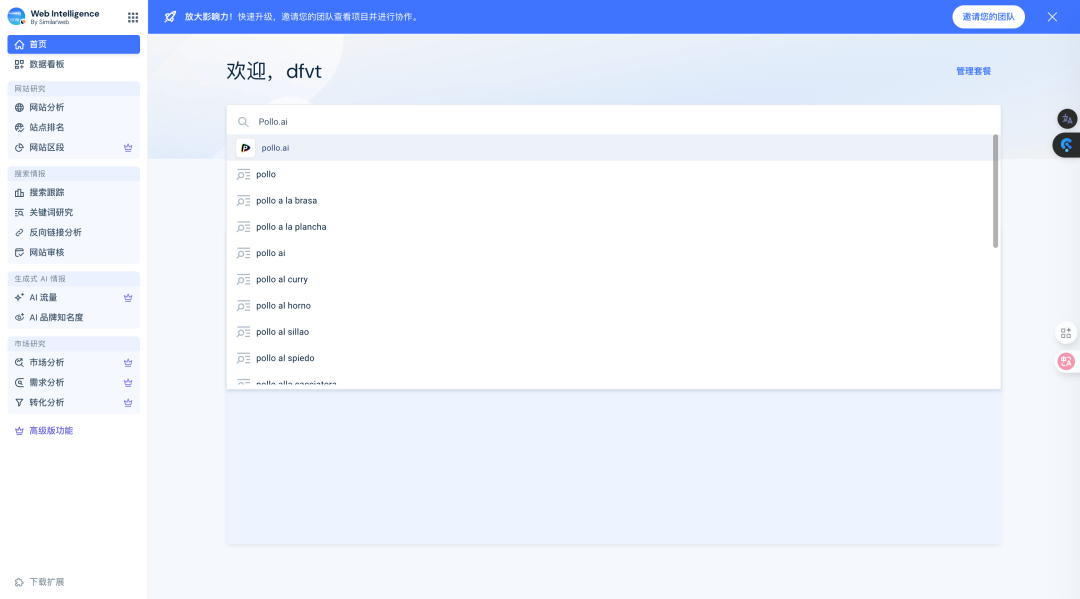Click crown icon beside 市场分析
This screenshot has height=599, width=1080.
point(128,362)
